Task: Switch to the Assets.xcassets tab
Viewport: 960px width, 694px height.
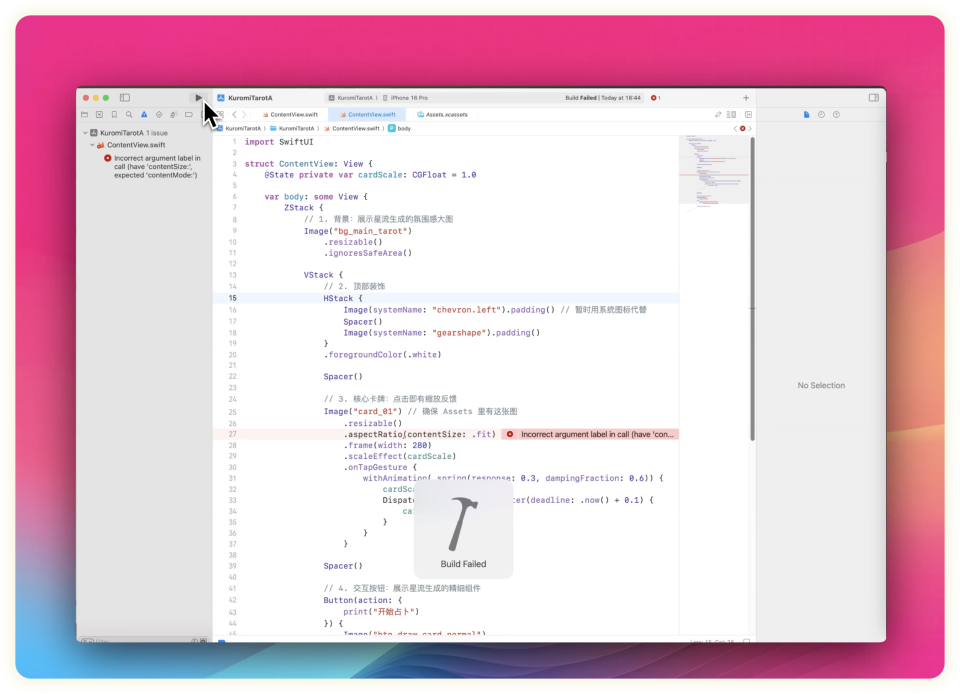Action: coord(442,115)
